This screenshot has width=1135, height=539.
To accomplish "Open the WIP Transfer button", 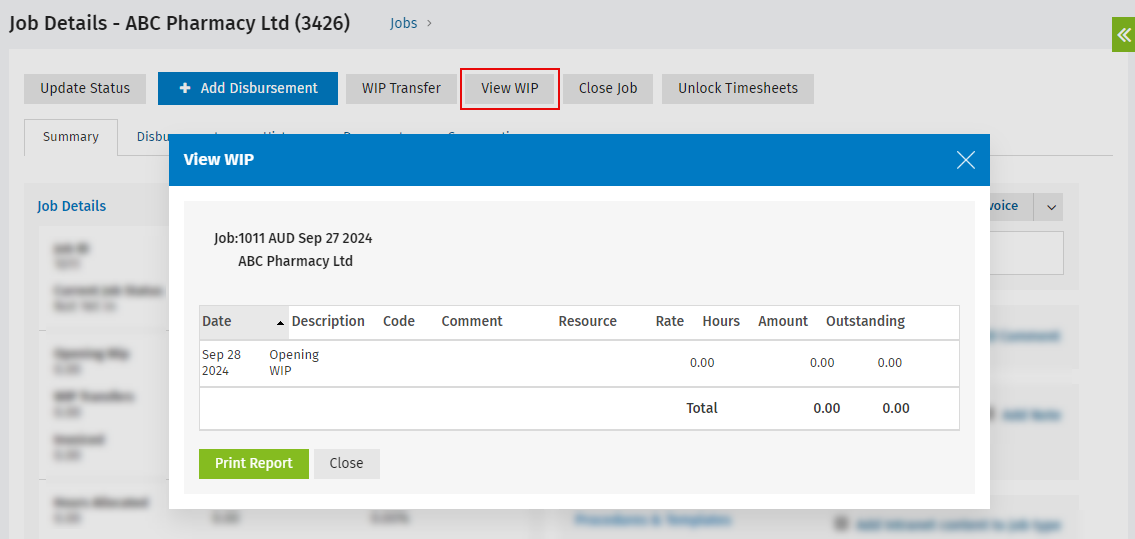I will (x=401, y=88).
